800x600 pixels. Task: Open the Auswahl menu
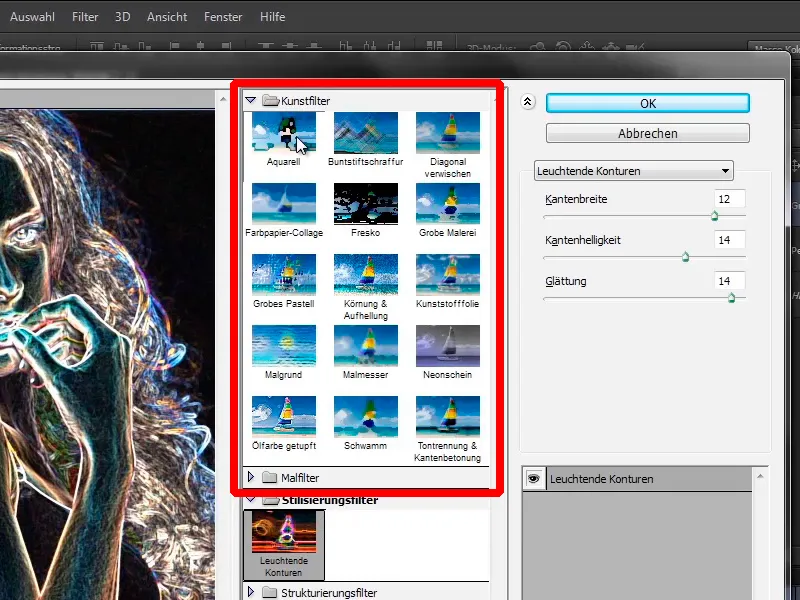[32, 17]
